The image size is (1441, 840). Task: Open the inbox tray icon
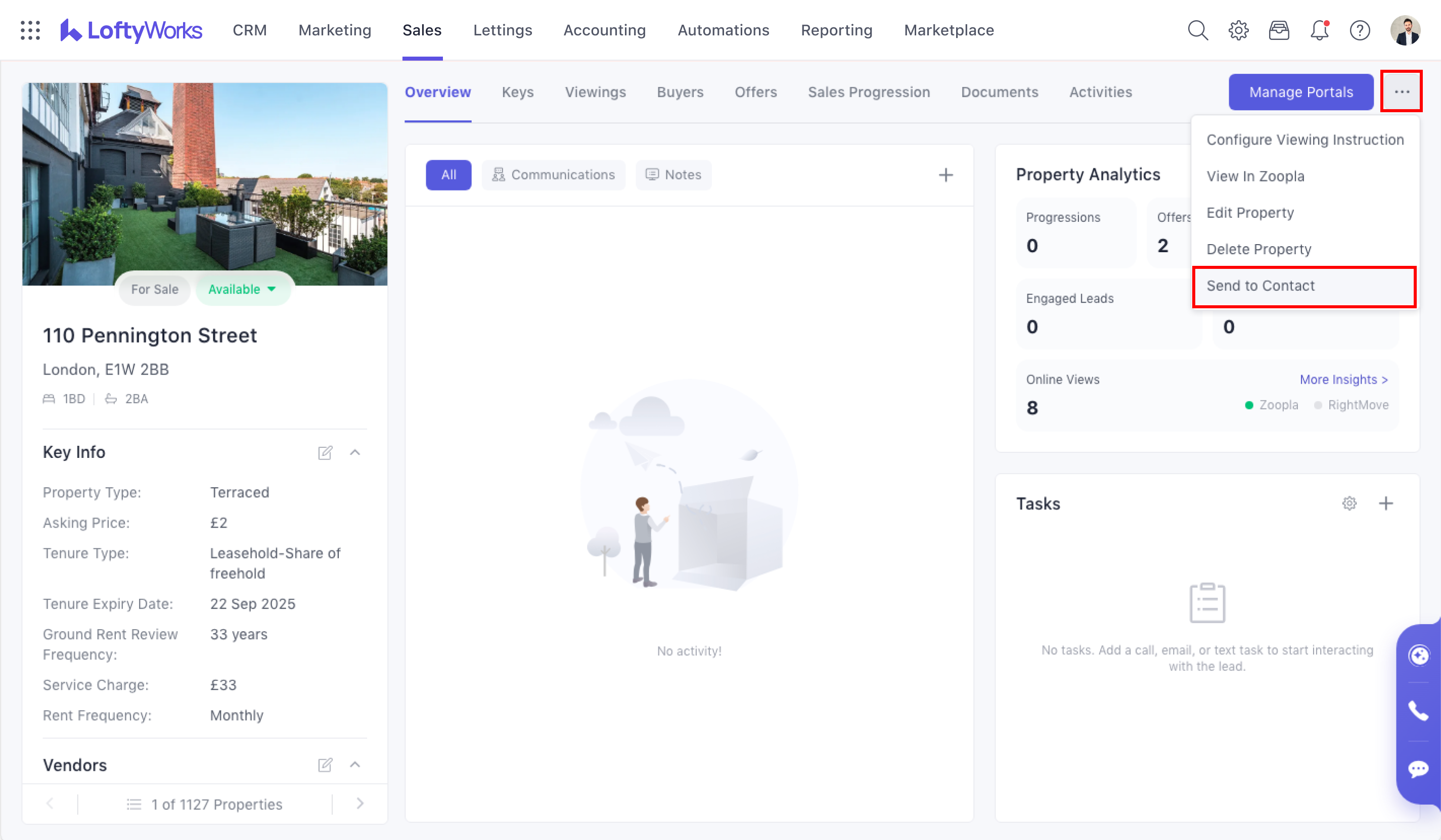[x=1279, y=30]
